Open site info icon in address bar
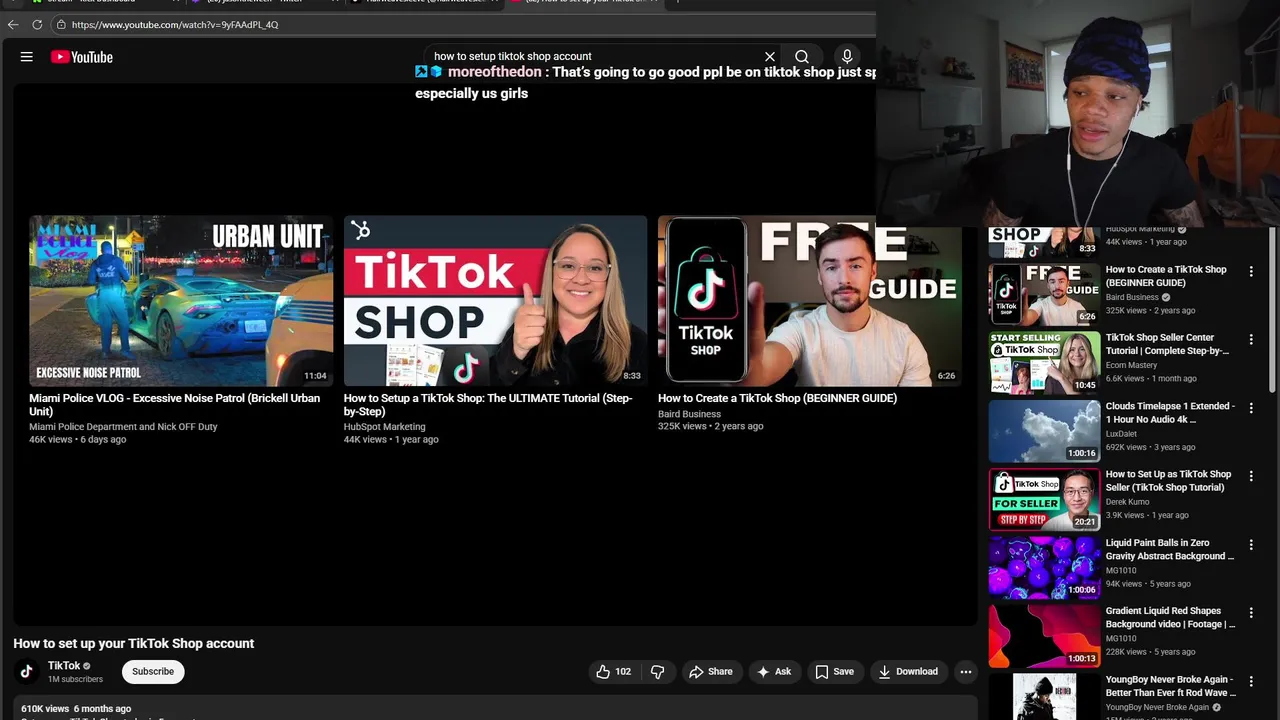Screen dimensions: 1280x720 point(61,24)
